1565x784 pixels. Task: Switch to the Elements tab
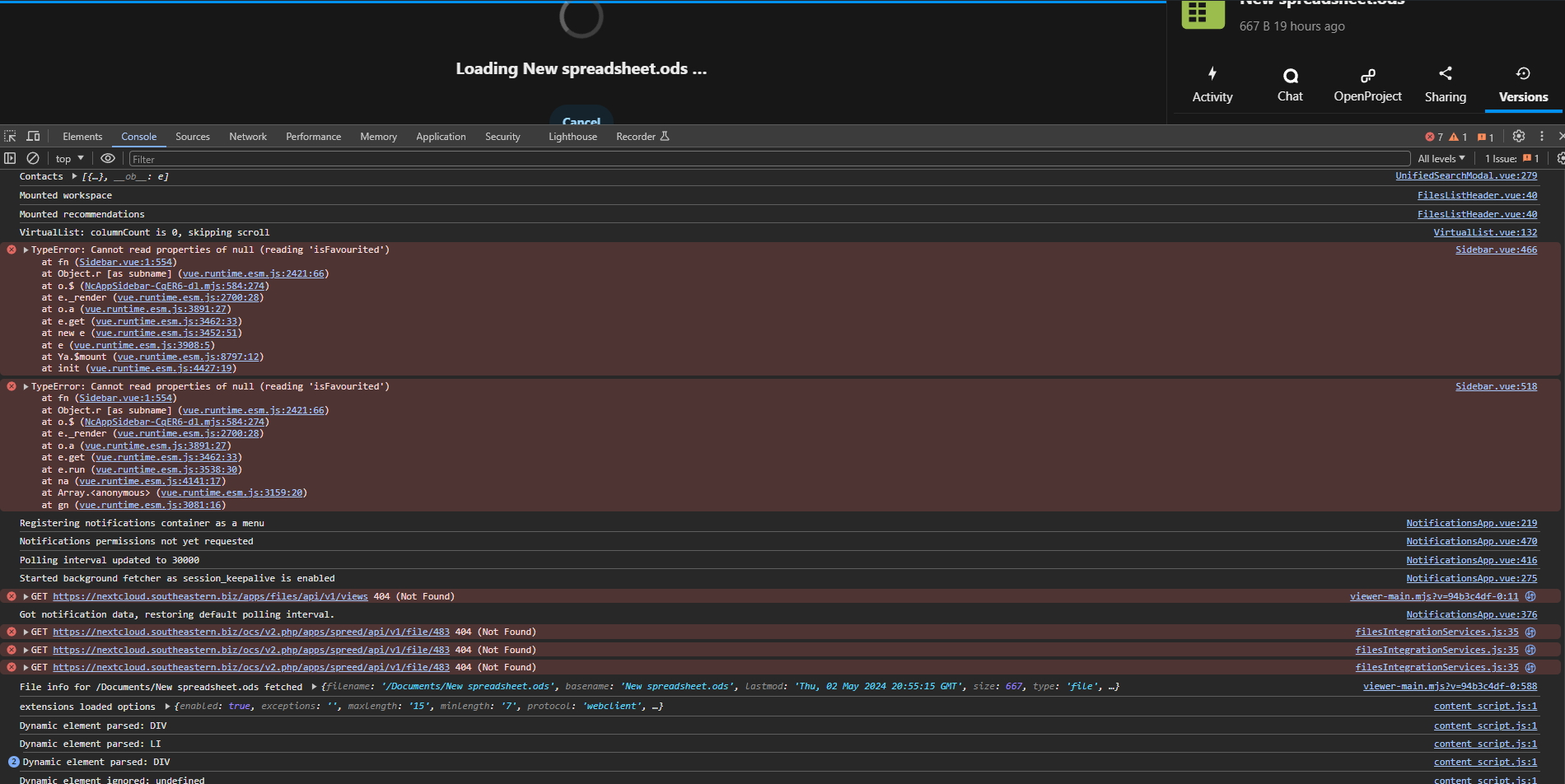(x=82, y=137)
